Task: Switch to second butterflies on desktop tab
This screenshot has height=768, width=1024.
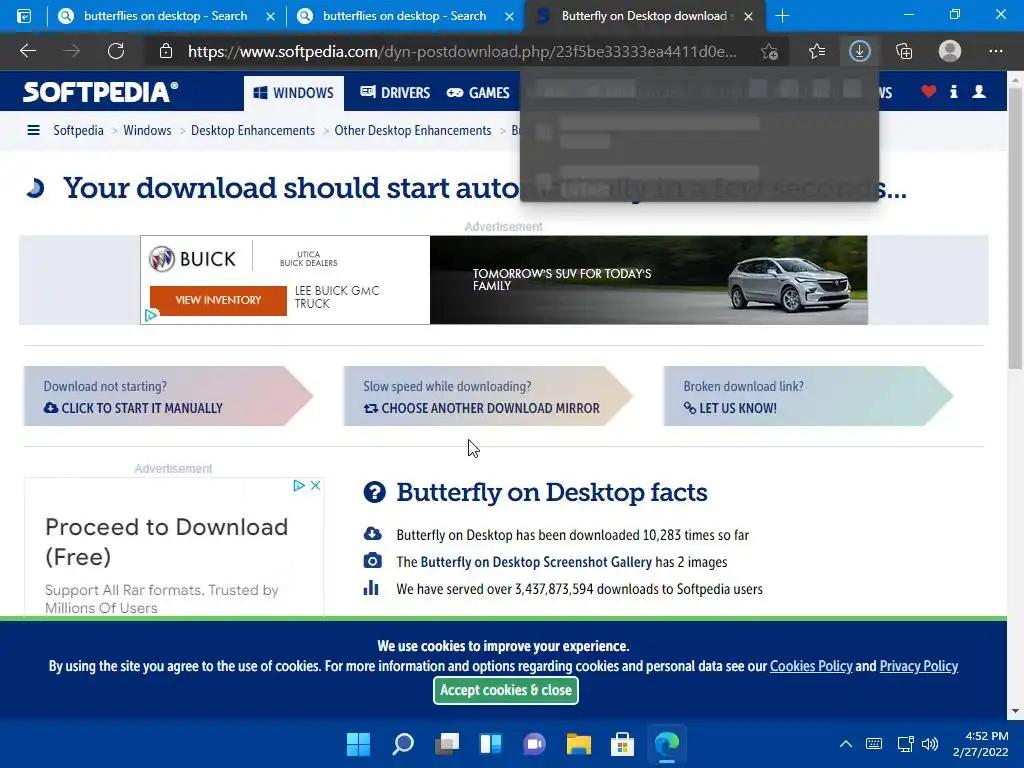Action: click(404, 16)
